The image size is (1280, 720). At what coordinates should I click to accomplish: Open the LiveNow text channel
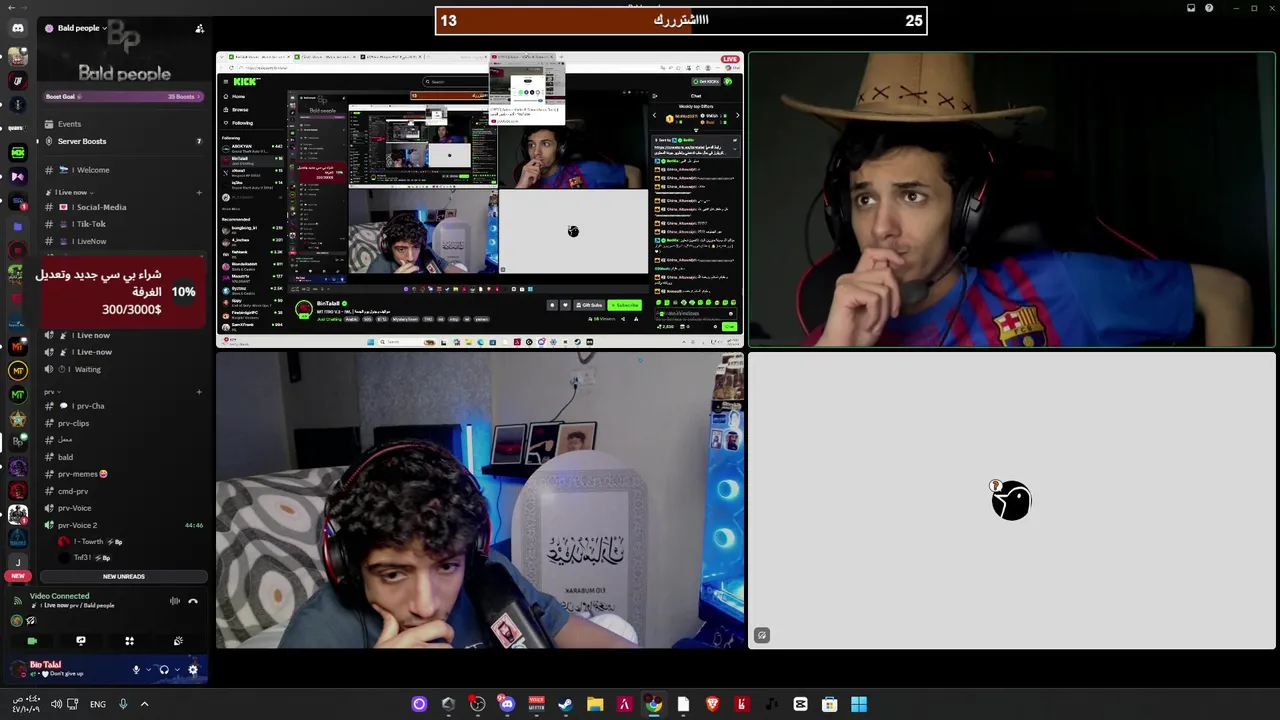click(x=124, y=241)
